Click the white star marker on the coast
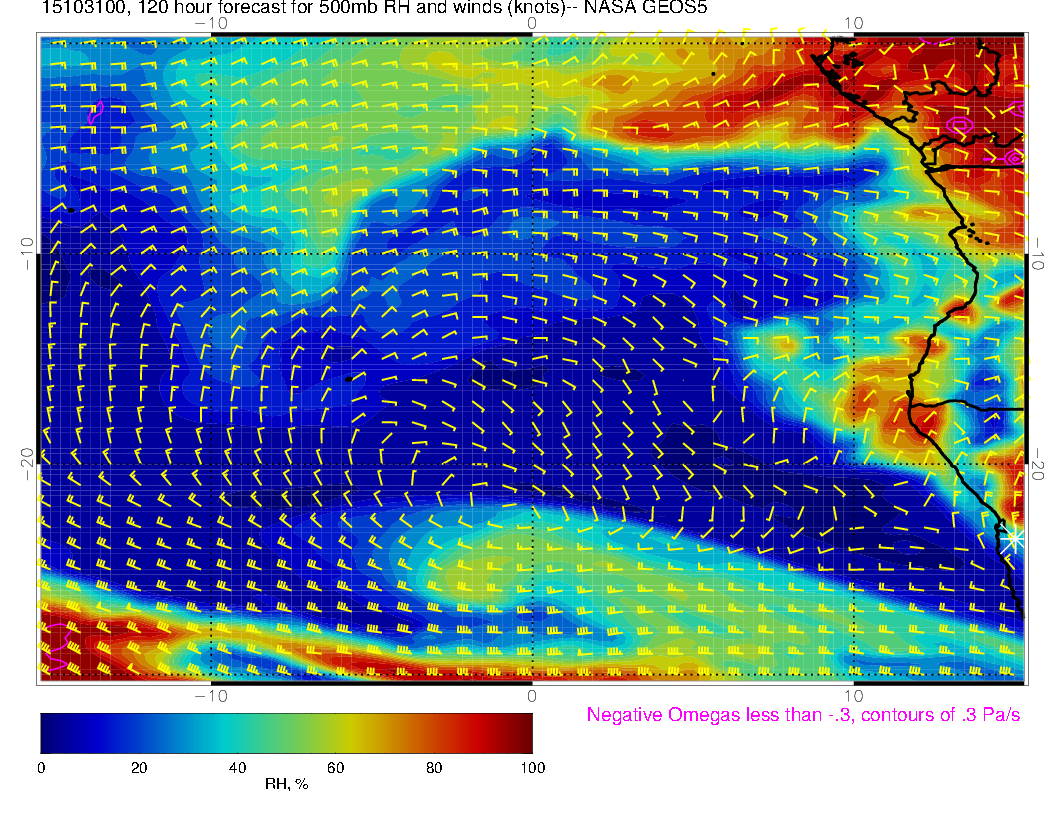Screen dimensions: 1056x816 click(1014, 538)
